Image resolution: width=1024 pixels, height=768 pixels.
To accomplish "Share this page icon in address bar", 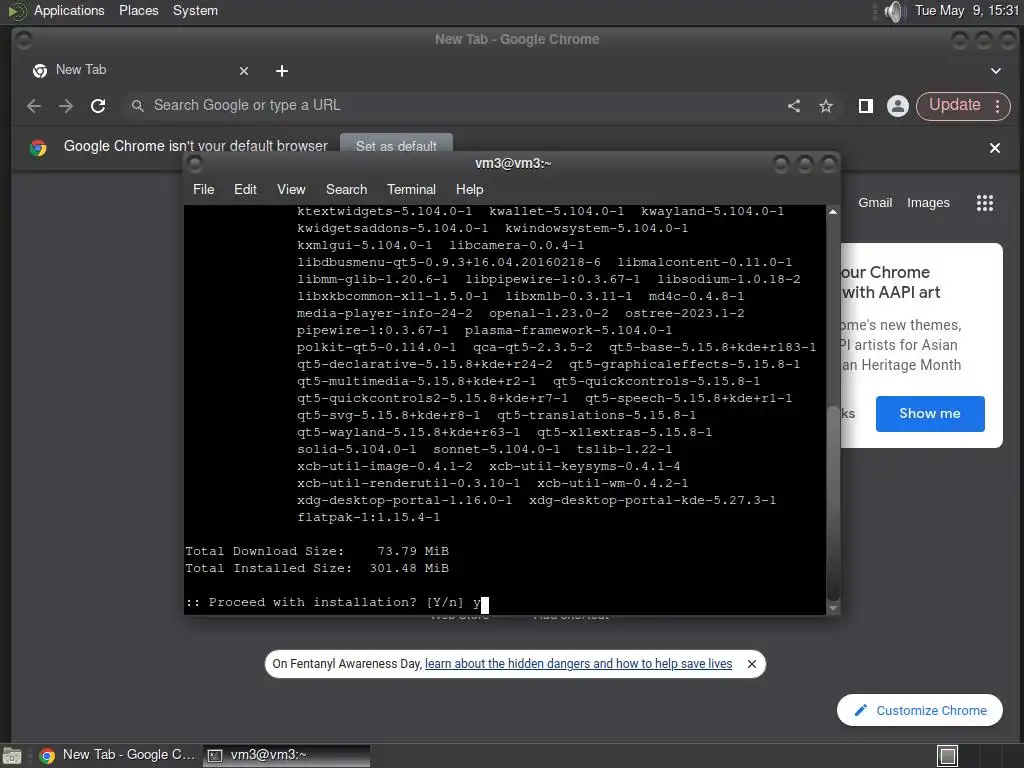I will [x=794, y=106].
